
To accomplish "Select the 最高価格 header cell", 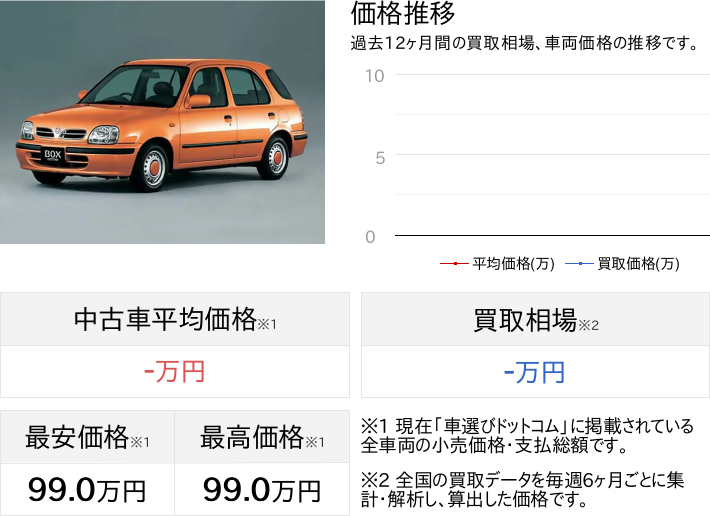I will point(262,437).
